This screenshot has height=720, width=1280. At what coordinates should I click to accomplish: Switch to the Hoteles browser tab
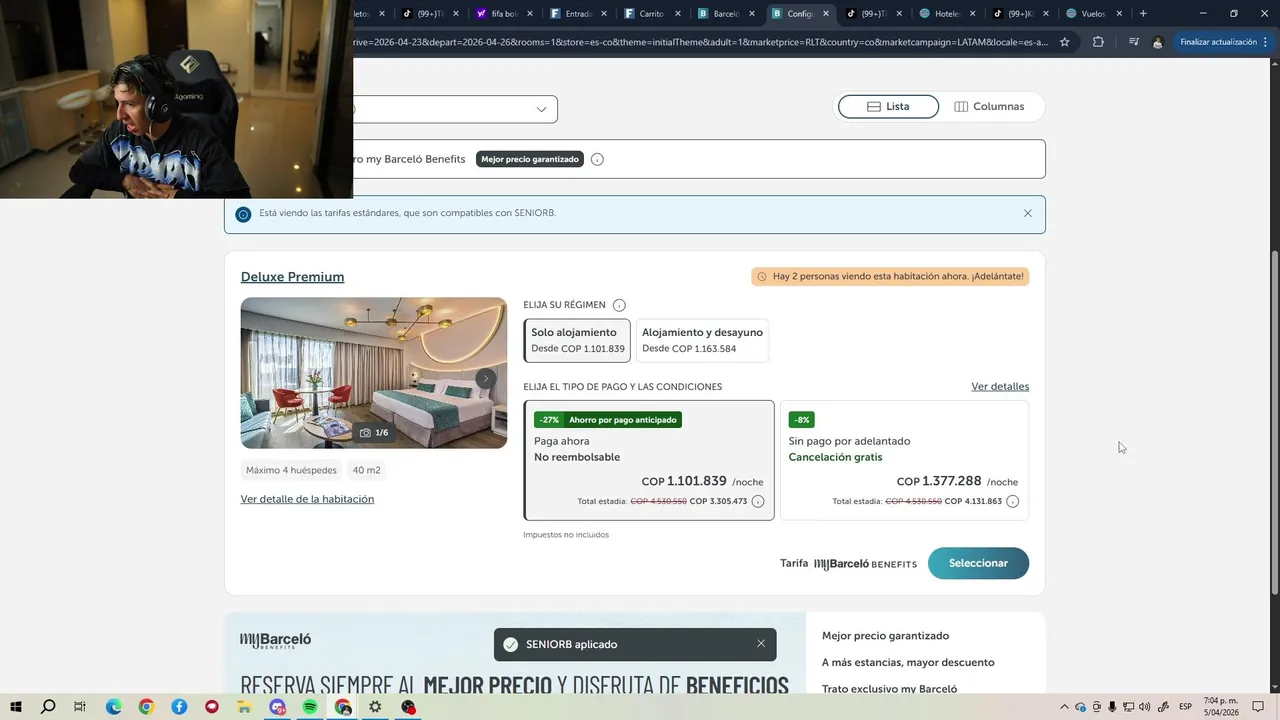pyautogui.click(x=939, y=14)
